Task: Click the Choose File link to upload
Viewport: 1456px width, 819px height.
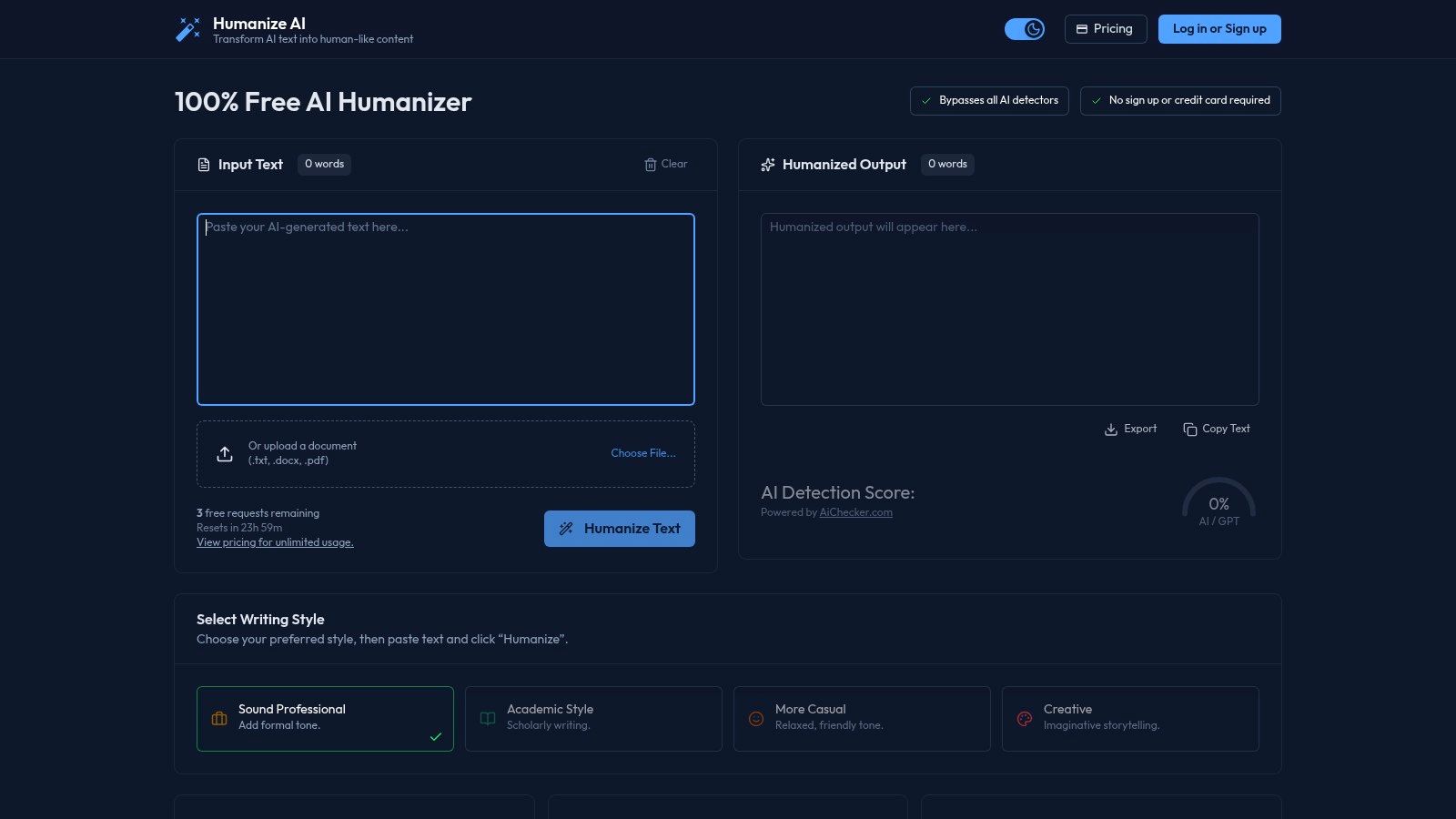Action: 643,453
